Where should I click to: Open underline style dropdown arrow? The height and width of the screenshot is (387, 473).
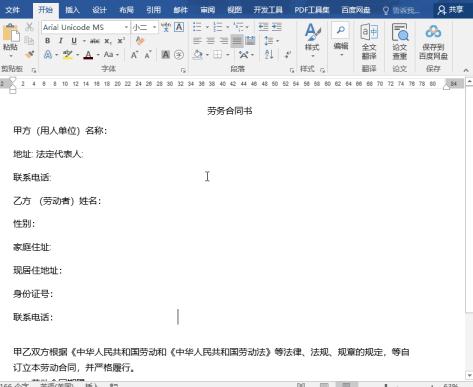(84, 41)
